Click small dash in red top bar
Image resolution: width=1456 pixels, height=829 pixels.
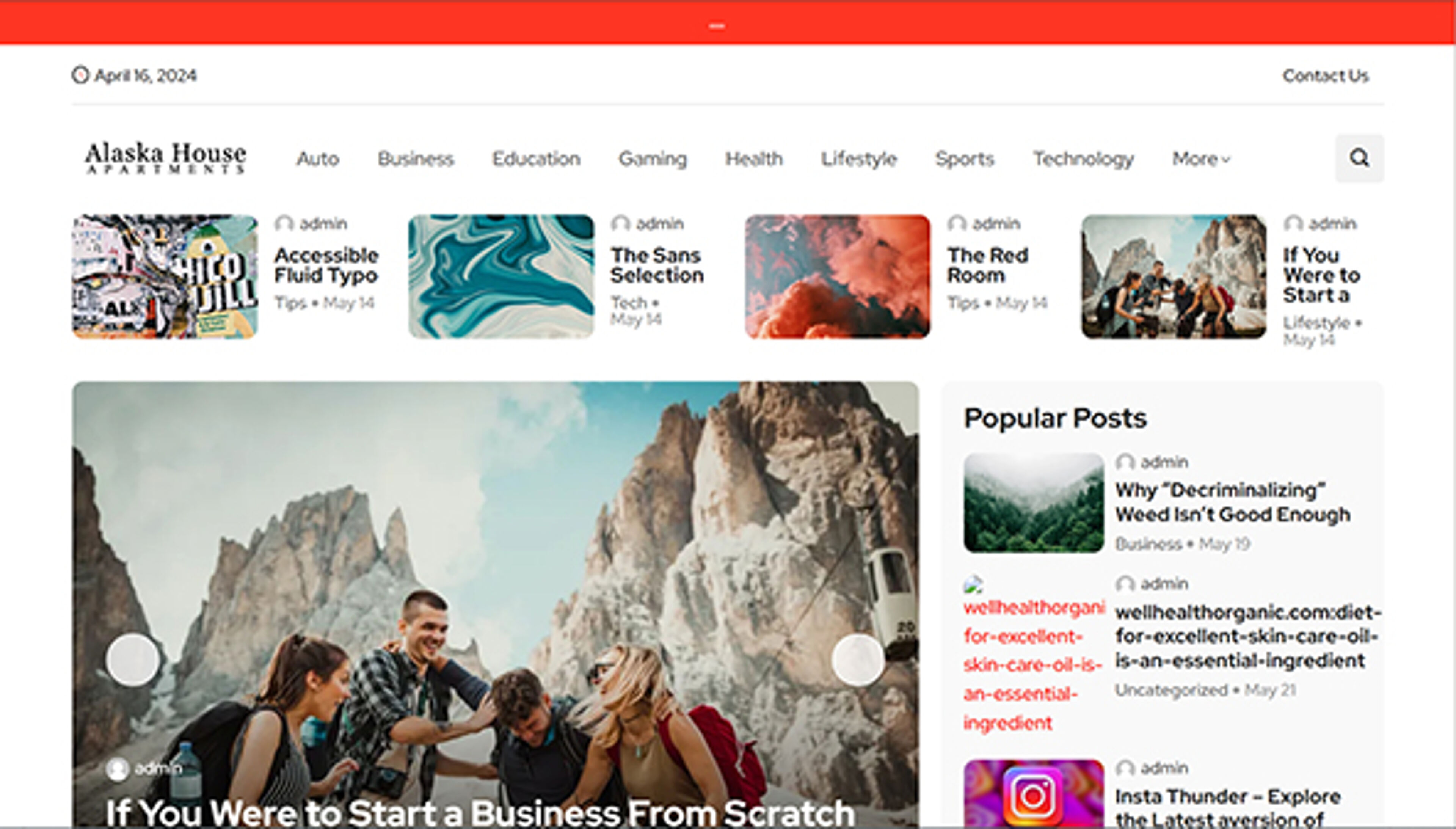[x=717, y=26]
